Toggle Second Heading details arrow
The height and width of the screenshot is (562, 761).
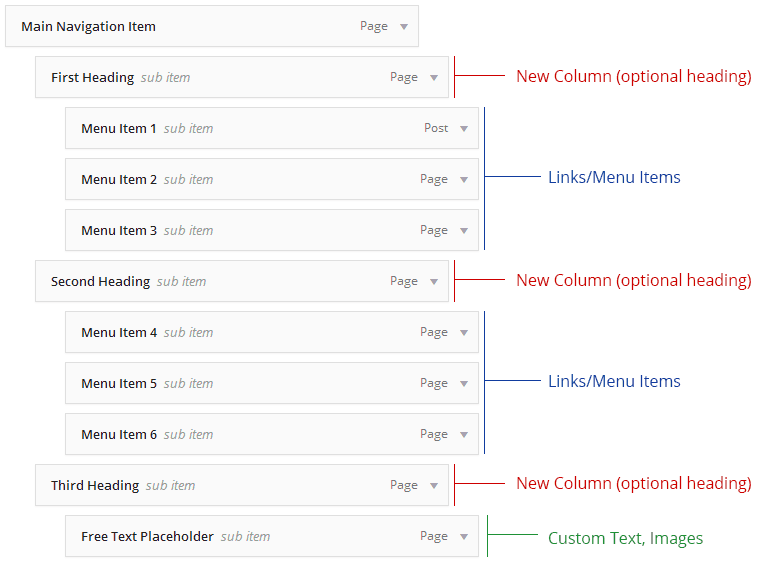434,282
